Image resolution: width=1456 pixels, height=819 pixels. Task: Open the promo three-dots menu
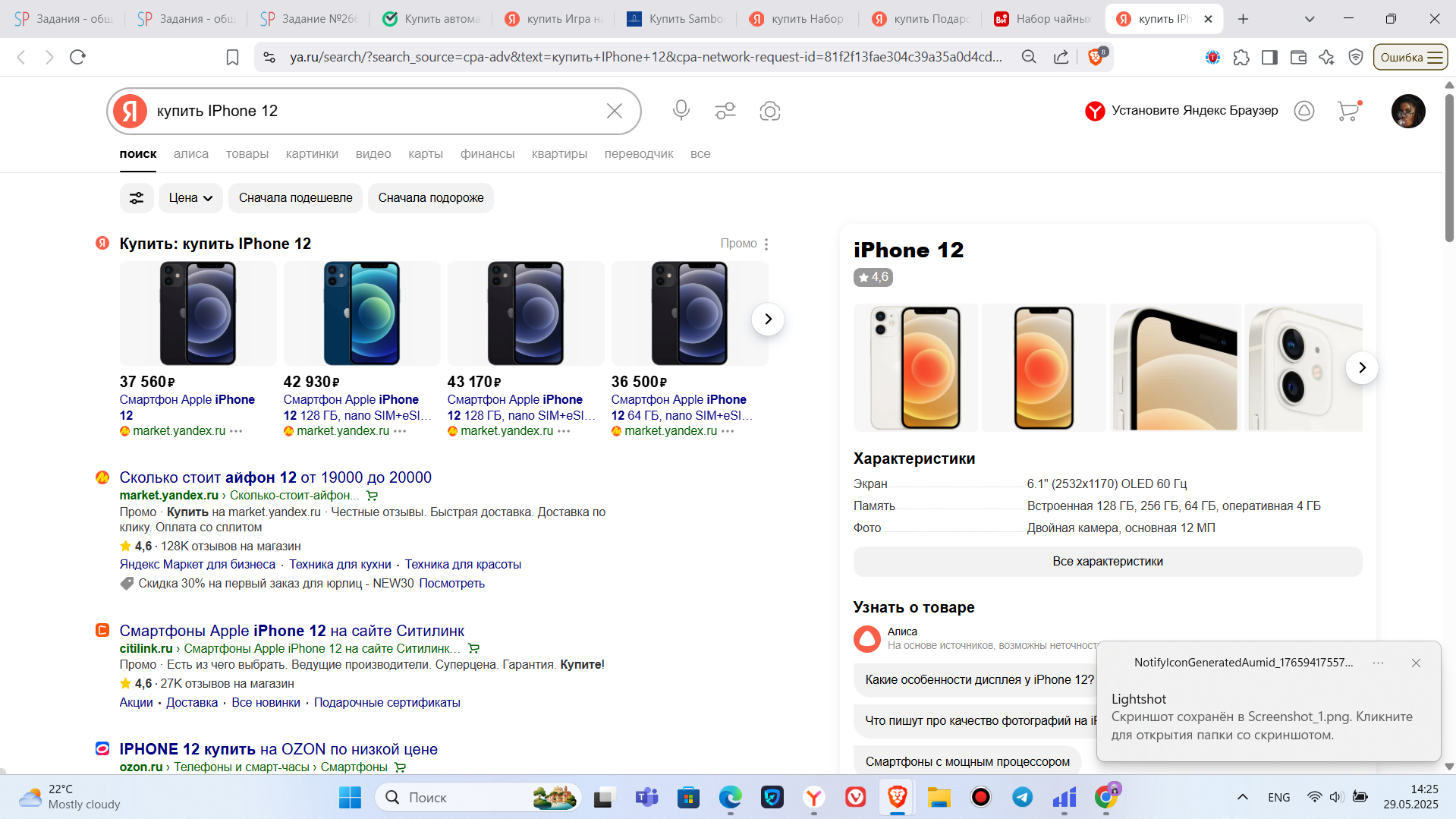(766, 244)
